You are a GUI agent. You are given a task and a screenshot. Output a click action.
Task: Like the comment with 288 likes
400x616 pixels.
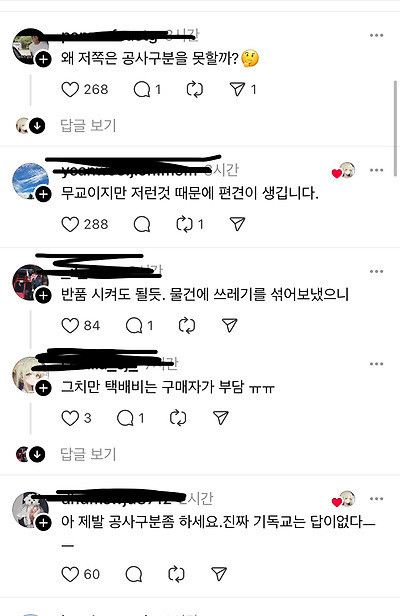[x=70, y=224]
